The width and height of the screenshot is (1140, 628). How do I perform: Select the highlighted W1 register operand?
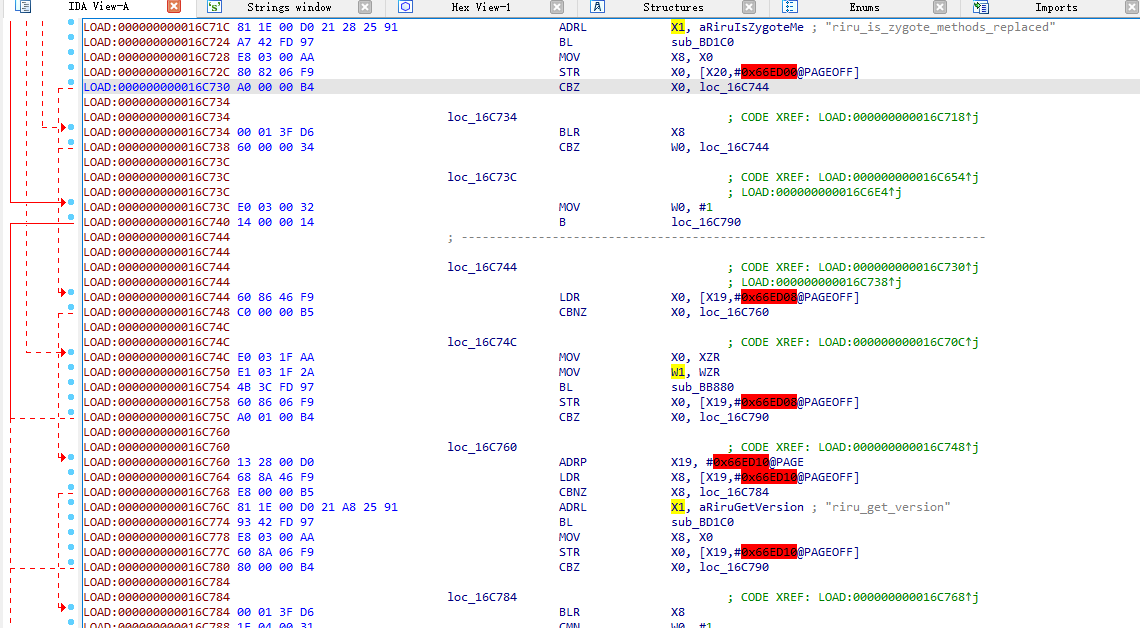pyautogui.click(x=678, y=372)
